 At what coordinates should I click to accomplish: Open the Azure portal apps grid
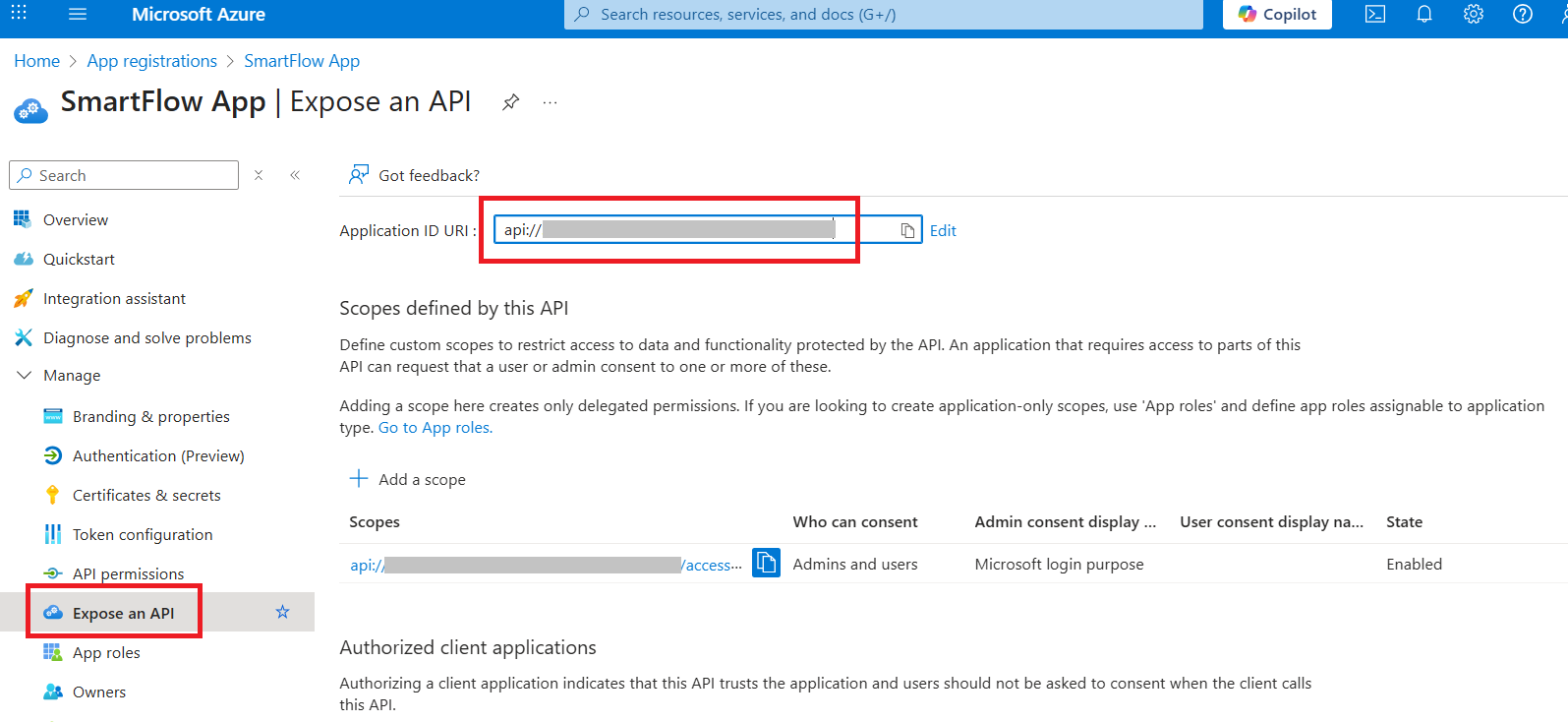19,14
